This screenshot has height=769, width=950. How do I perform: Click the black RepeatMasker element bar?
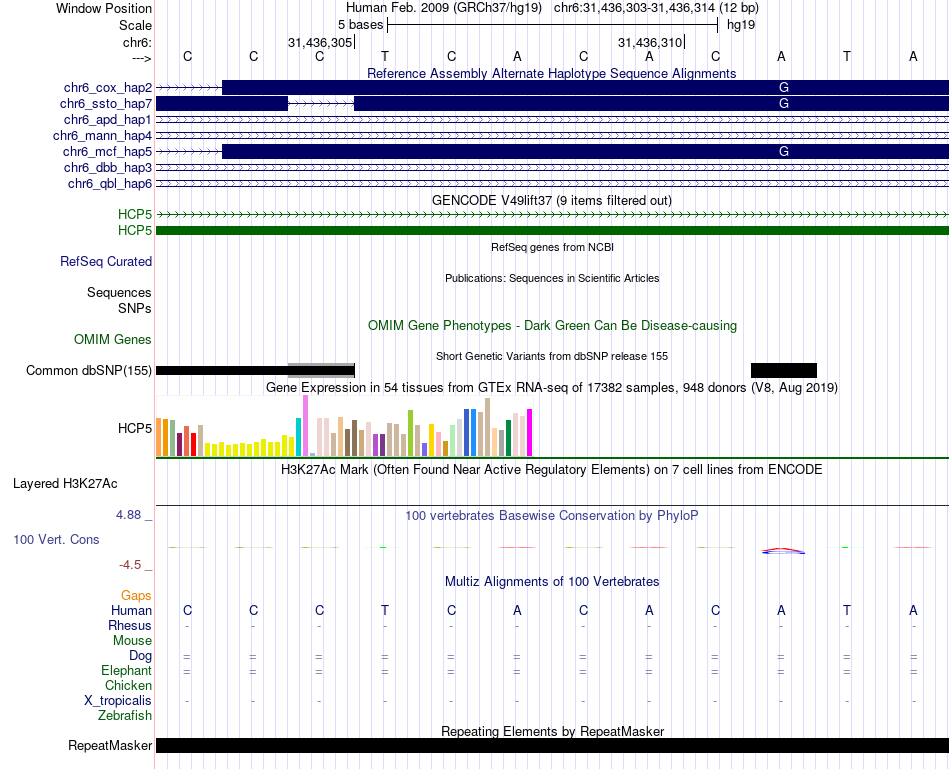(x=552, y=745)
